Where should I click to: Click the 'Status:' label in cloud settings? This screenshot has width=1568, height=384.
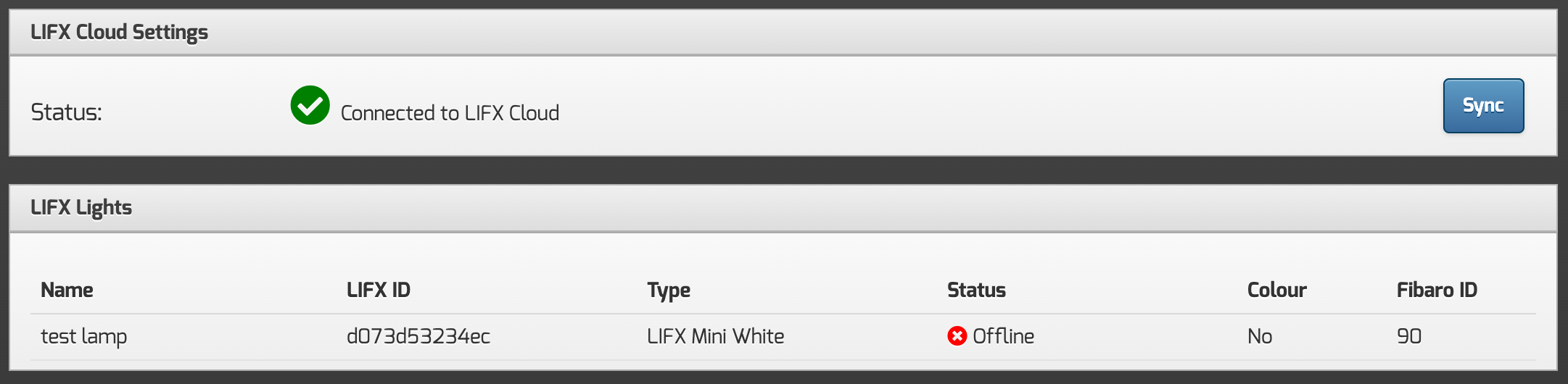[x=66, y=112]
